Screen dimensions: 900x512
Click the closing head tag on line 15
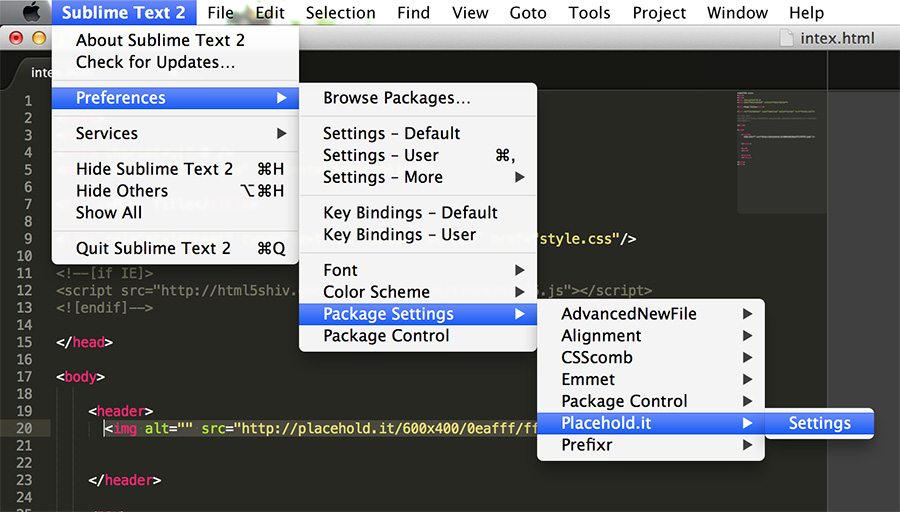pyautogui.click(x=84, y=342)
